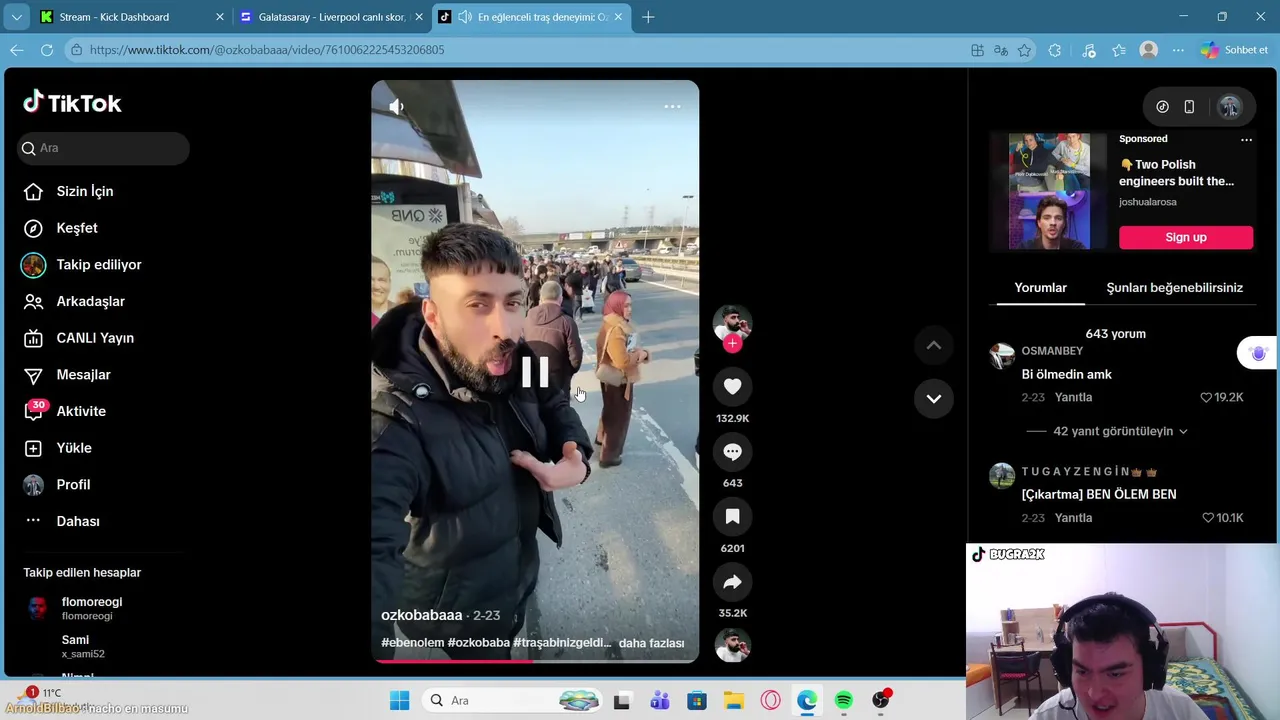
Task: Open the video's three-dot options menu
Action: point(672,106)
